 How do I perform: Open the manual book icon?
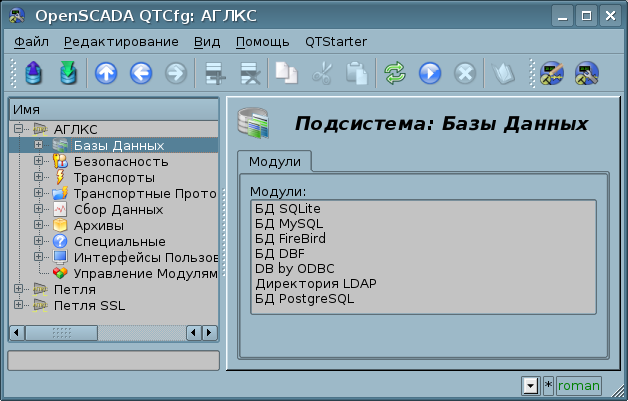(503, 73)
